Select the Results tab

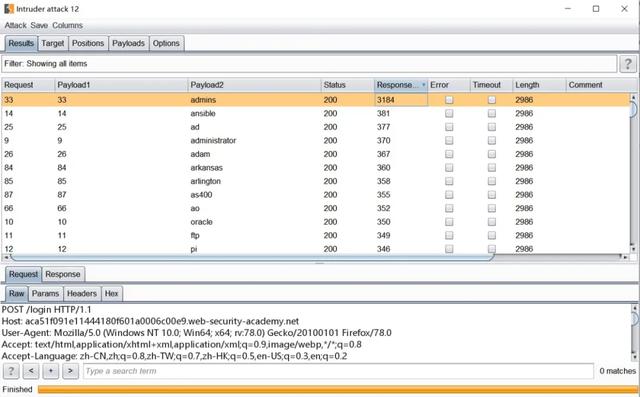[x=21, y=43]
